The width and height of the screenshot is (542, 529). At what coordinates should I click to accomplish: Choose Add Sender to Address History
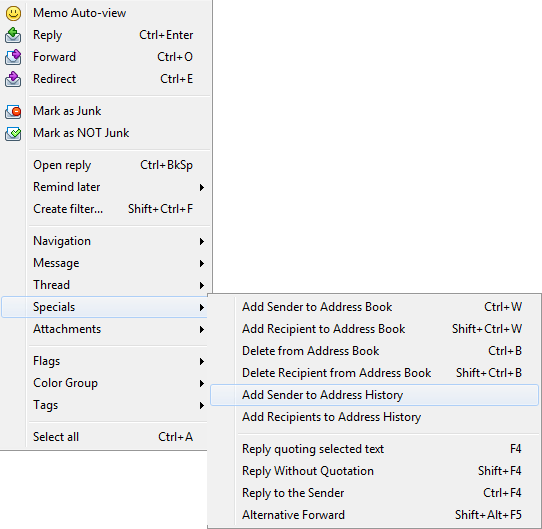pos(374,395)
